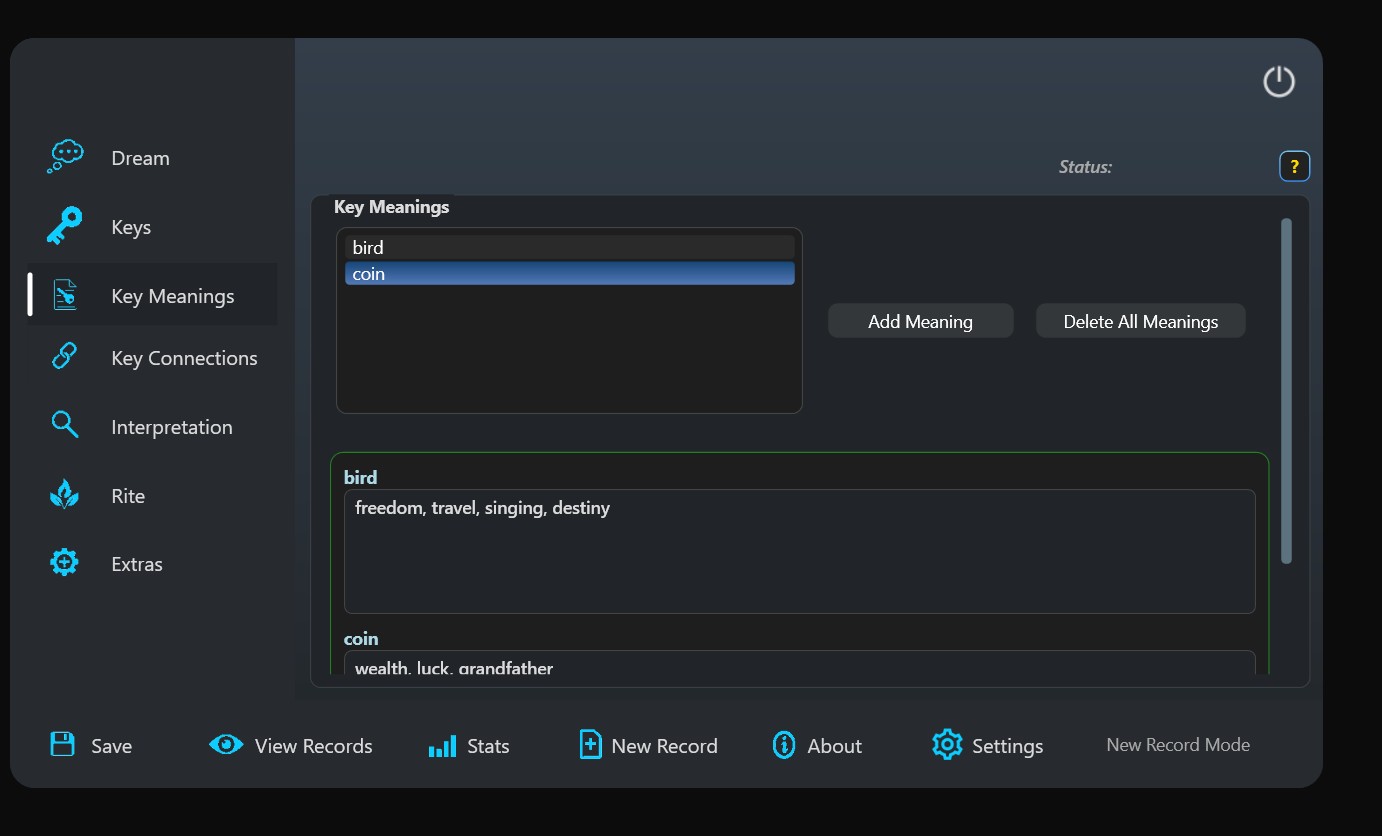Open the Interpretation section label
Screen dimensions: 1382x836
click(172, 427)
